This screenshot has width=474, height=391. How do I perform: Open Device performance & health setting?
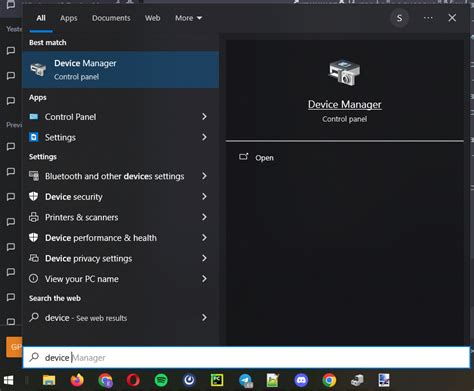121,238
